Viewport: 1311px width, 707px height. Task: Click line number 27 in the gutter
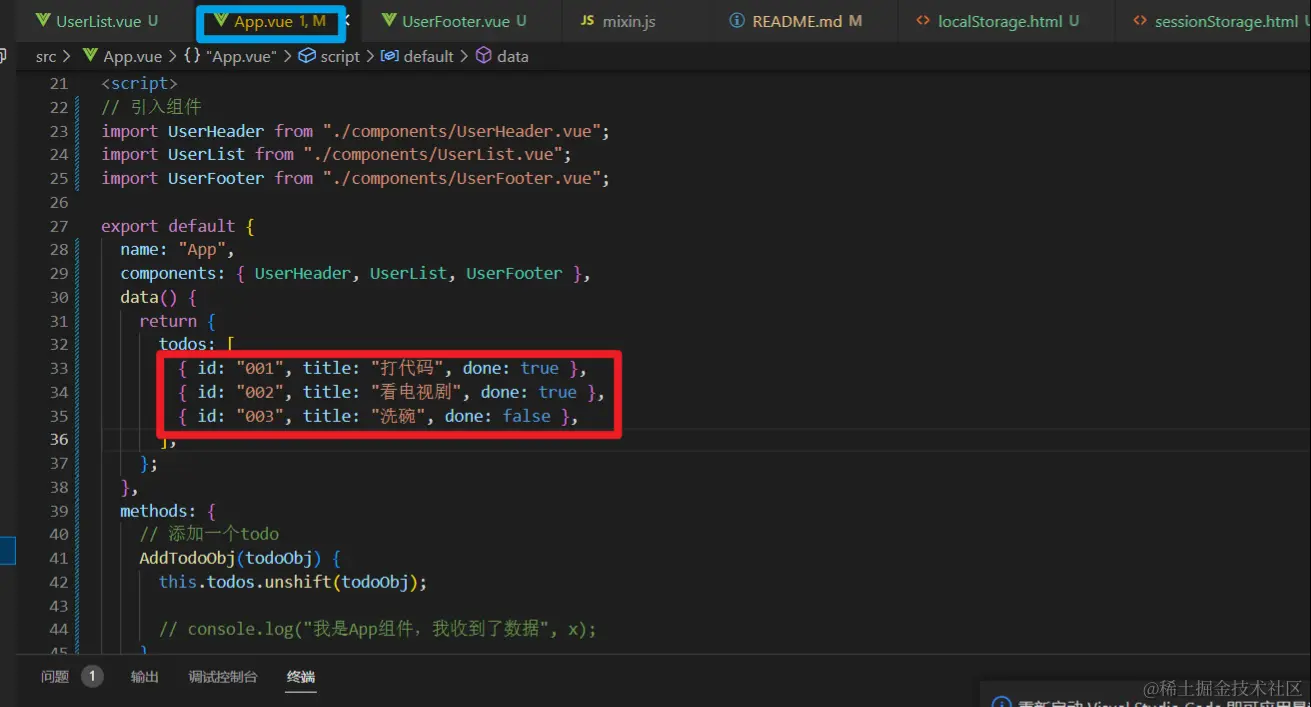pyautogui.click(x=58, y=226)
